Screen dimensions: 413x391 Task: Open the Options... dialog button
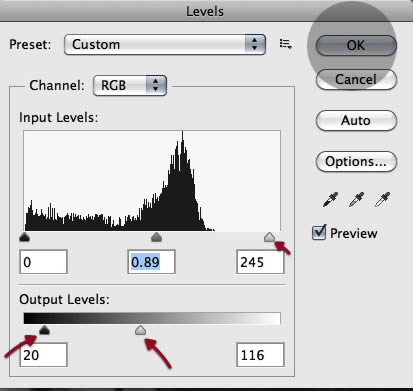coord(356,162)
